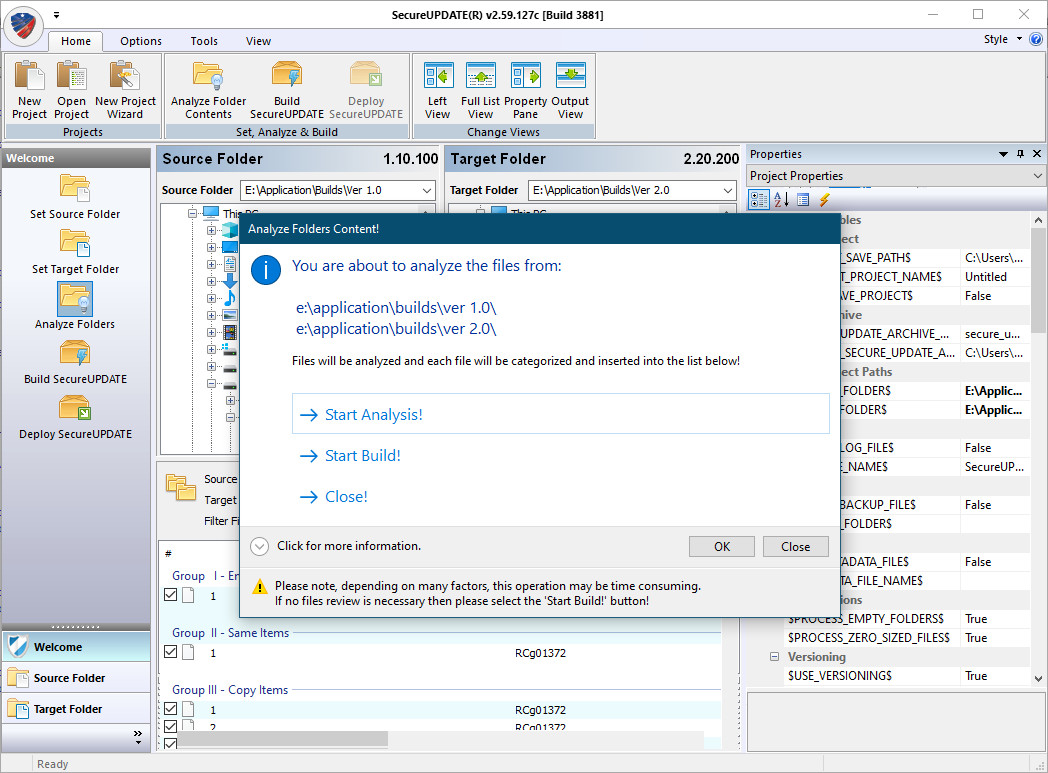Open the Home ribbon tab

76,41
